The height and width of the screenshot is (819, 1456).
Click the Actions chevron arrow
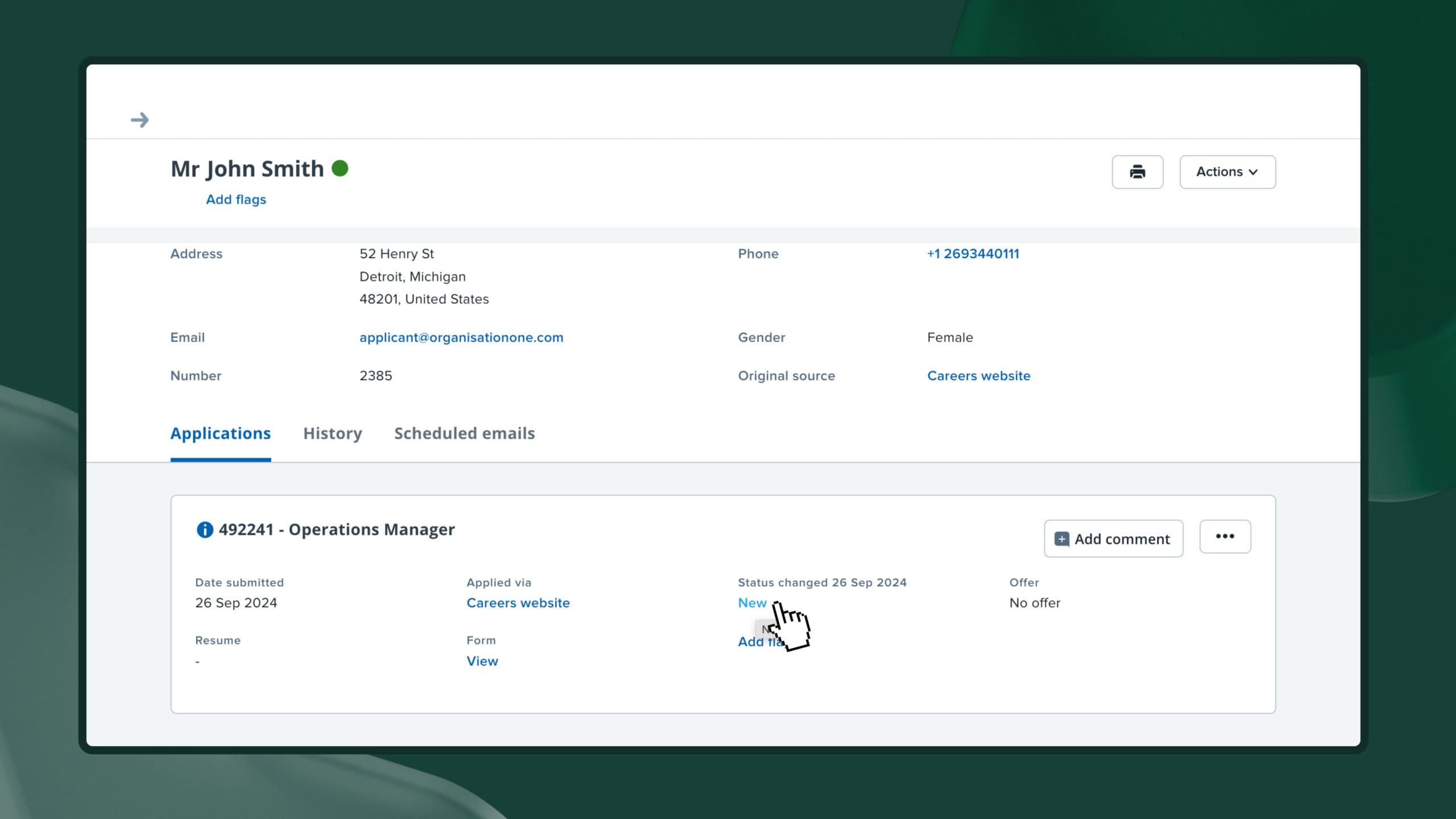[1254, 172]
